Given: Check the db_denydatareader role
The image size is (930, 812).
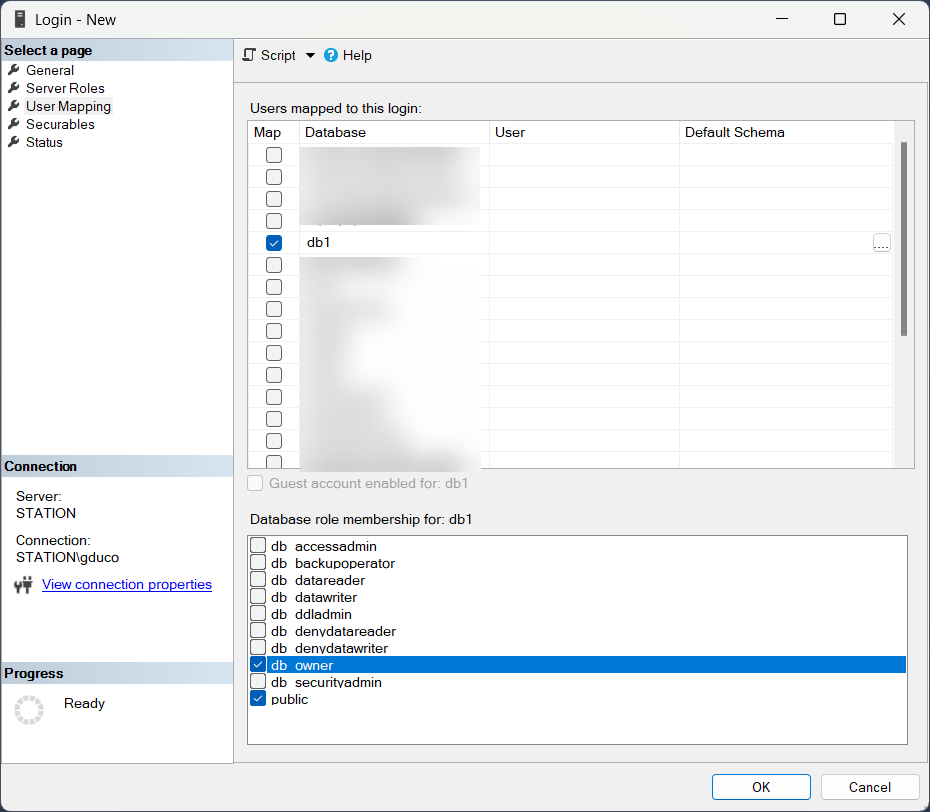Looking at the screenshot, I should [258, 630].
